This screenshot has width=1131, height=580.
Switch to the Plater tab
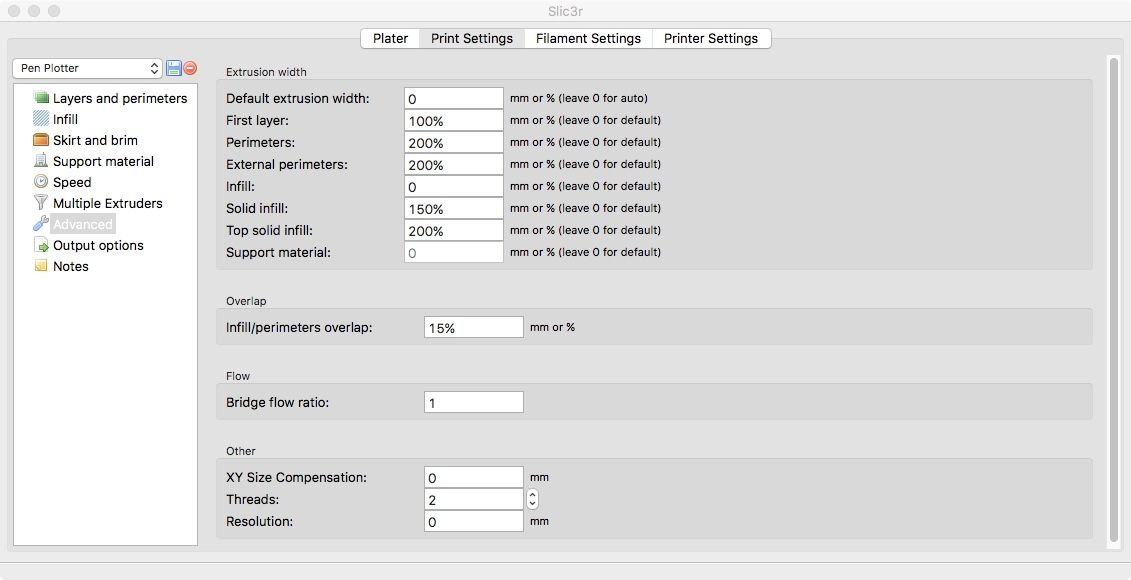(x=389, y=38)
